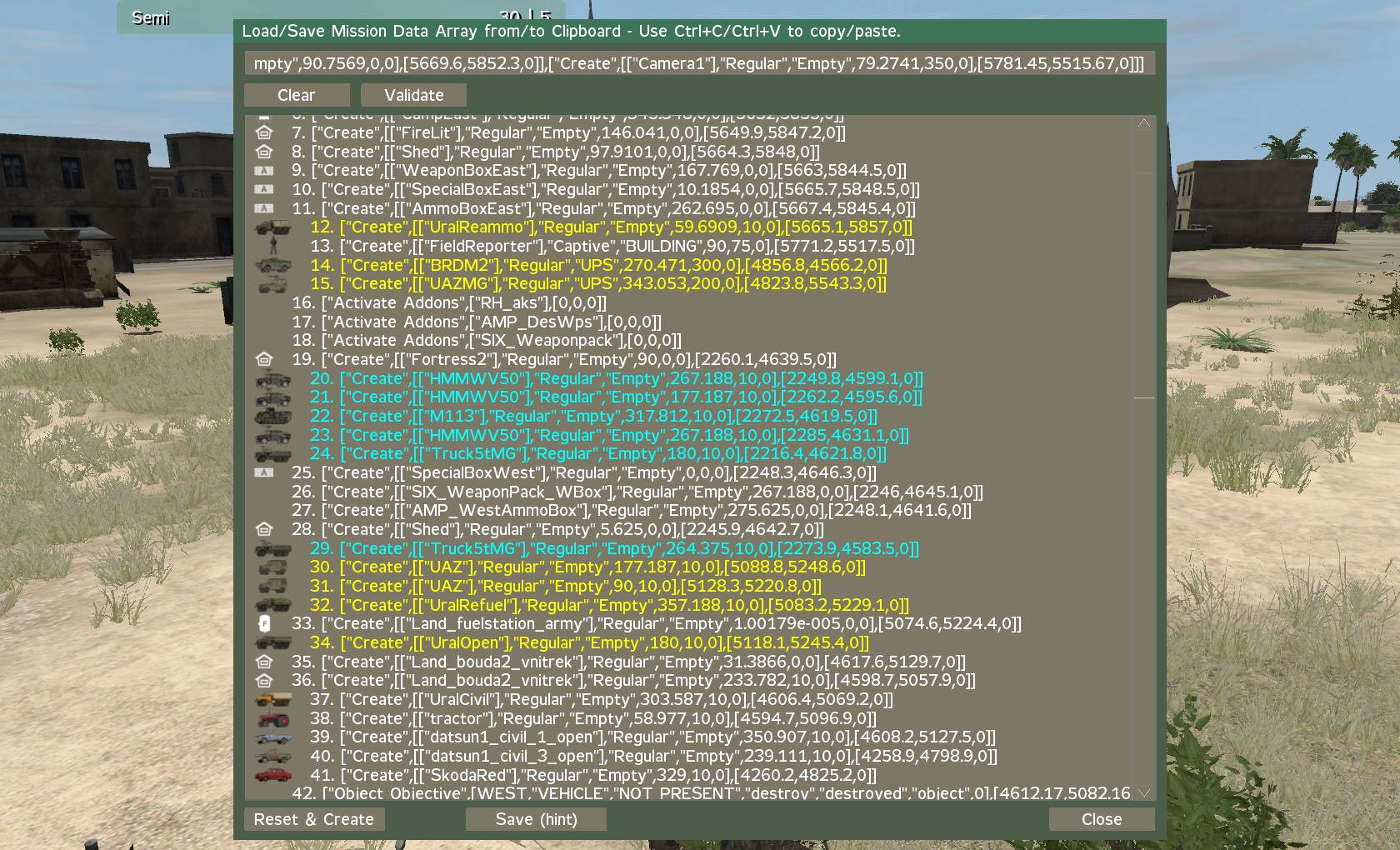Screen dimensions: 1400x850
Task: Click the Save (hint) button
Action: (x=536, y=819)
